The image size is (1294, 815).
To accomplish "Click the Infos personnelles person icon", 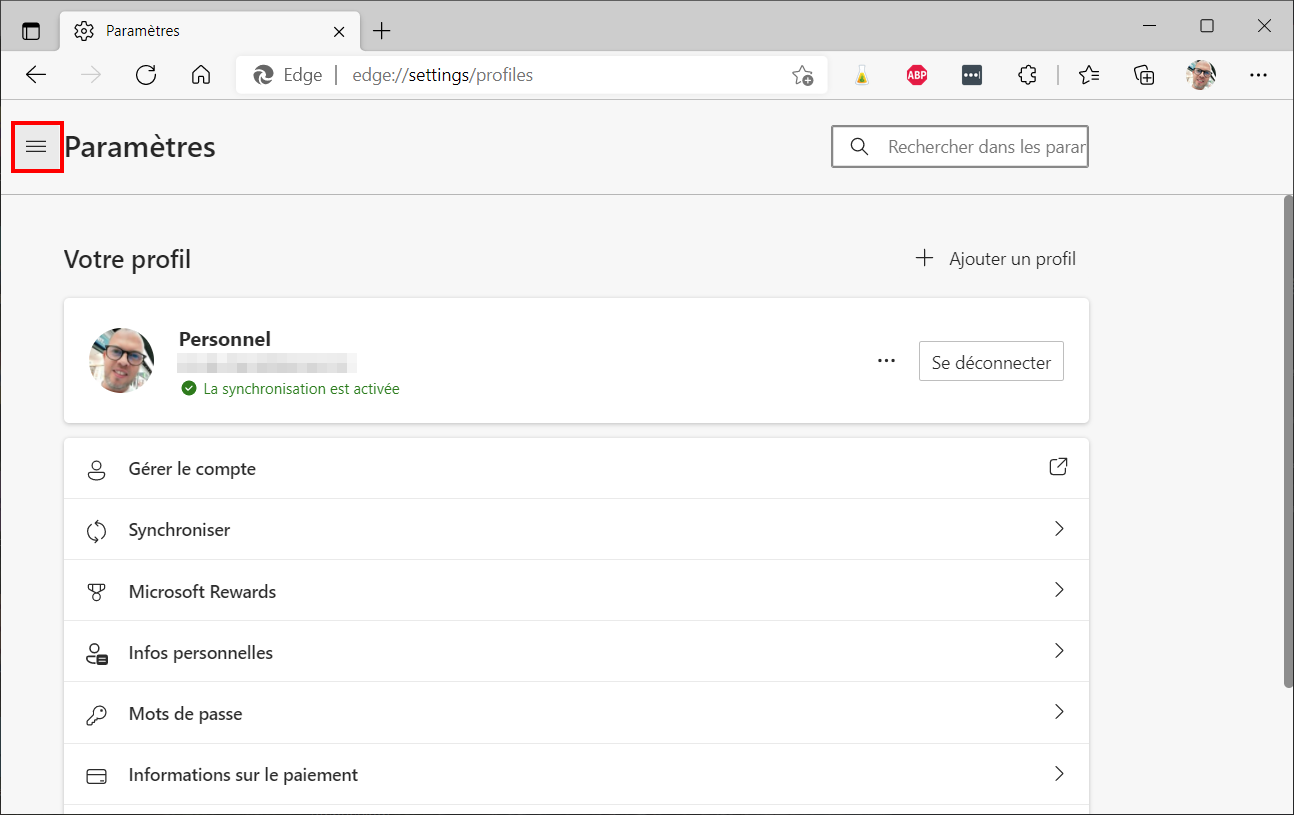I will click(97, 654).
